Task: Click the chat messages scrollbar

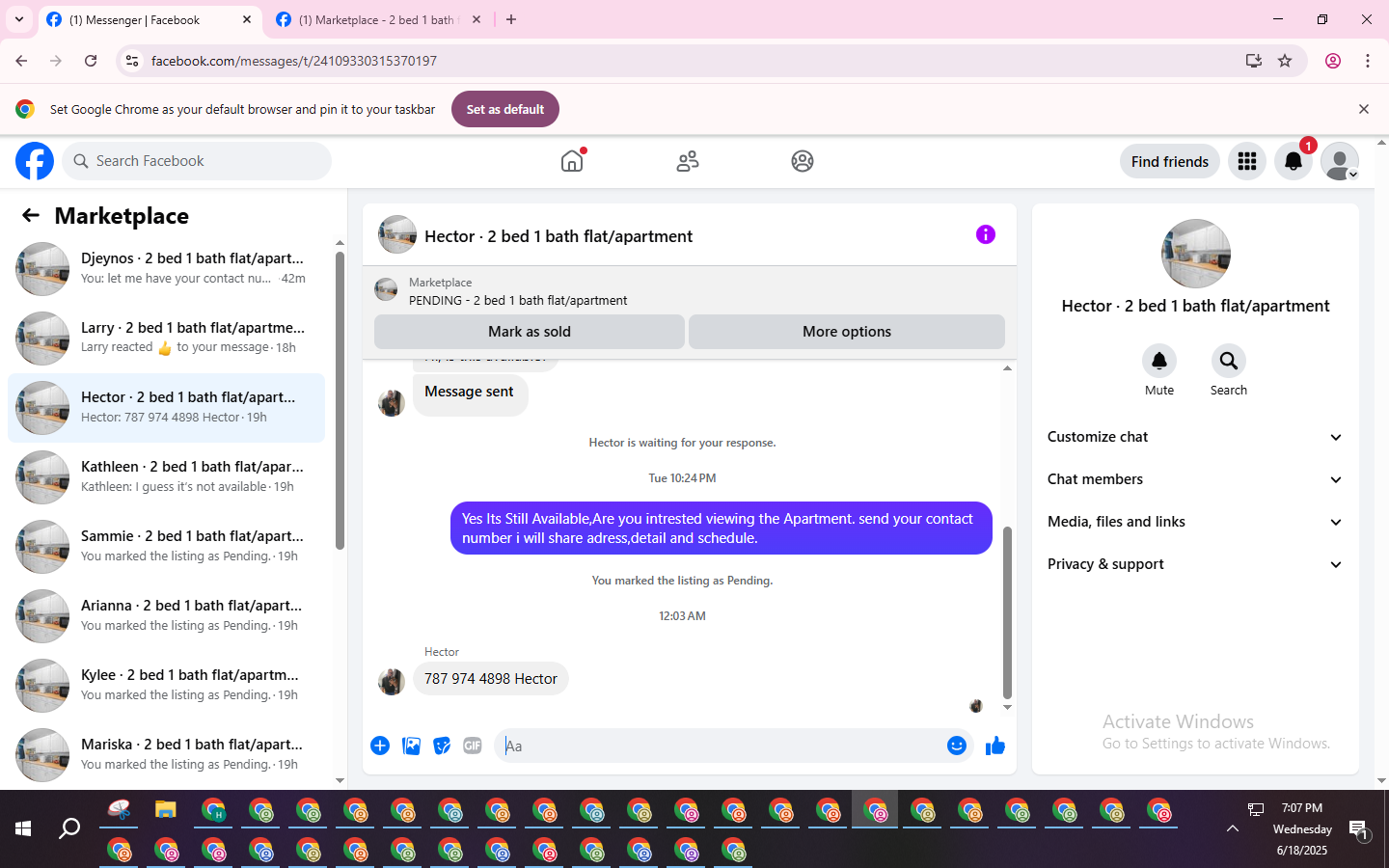Action: [x=1007, y=612]
